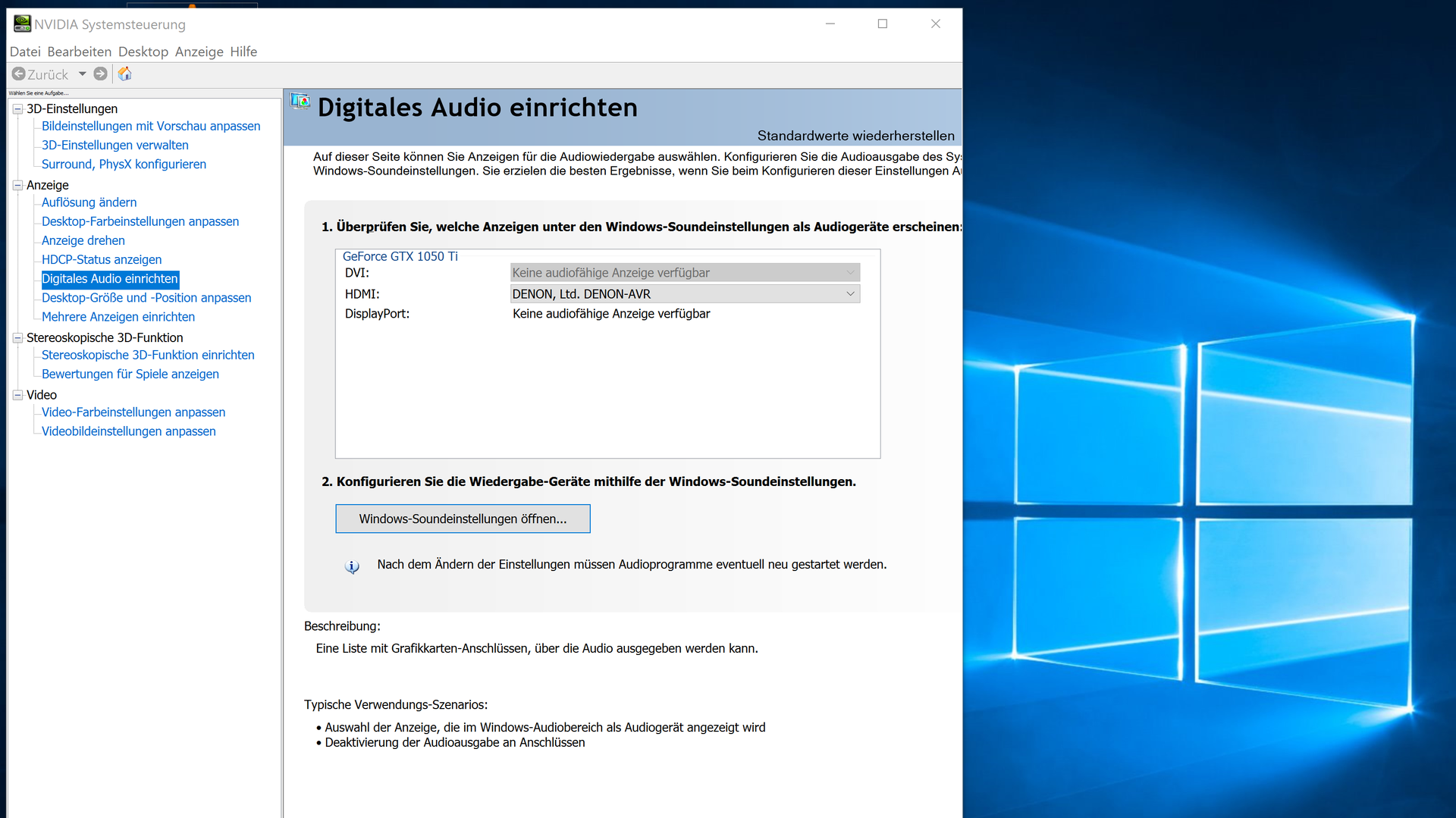
Task: Minimize the NVIDIA Systemsteuerung window
Action: pos(830,24)
